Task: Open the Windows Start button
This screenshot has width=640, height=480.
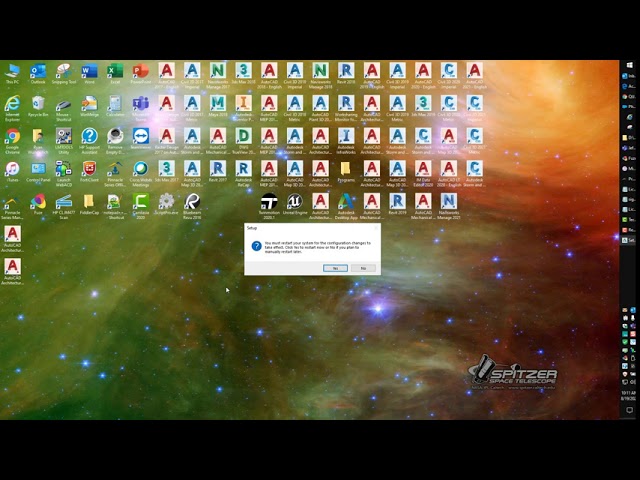Action: 629,65
